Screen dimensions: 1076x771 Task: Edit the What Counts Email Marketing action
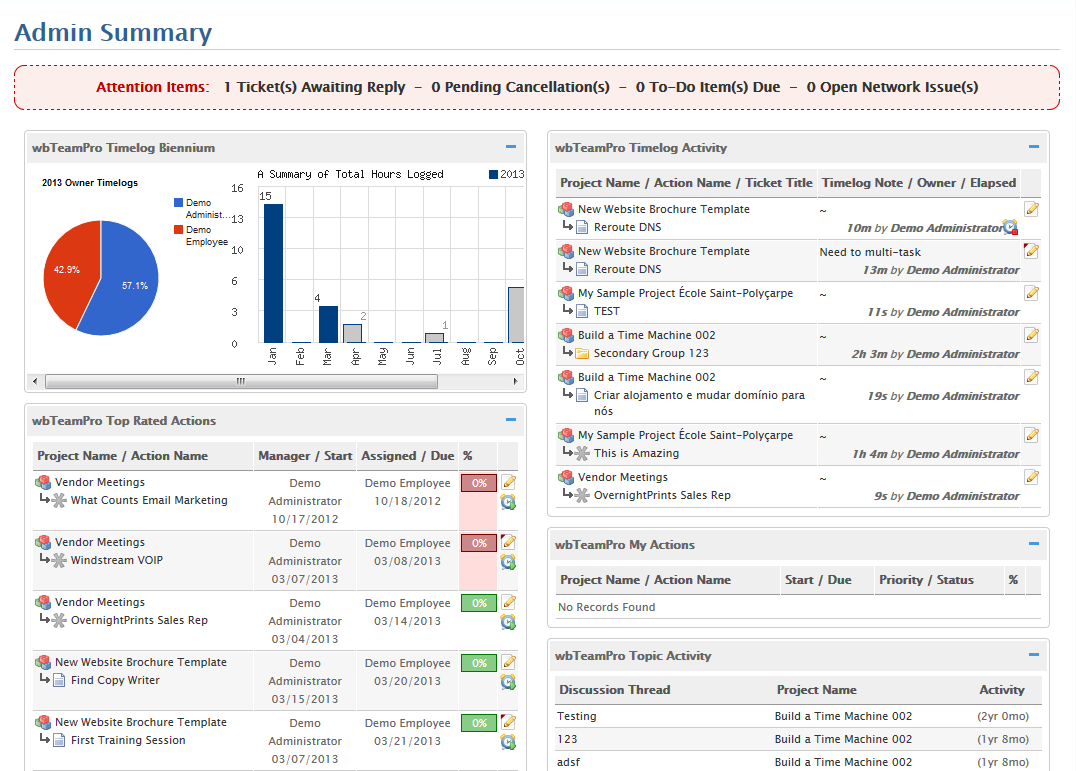[509, 482]
